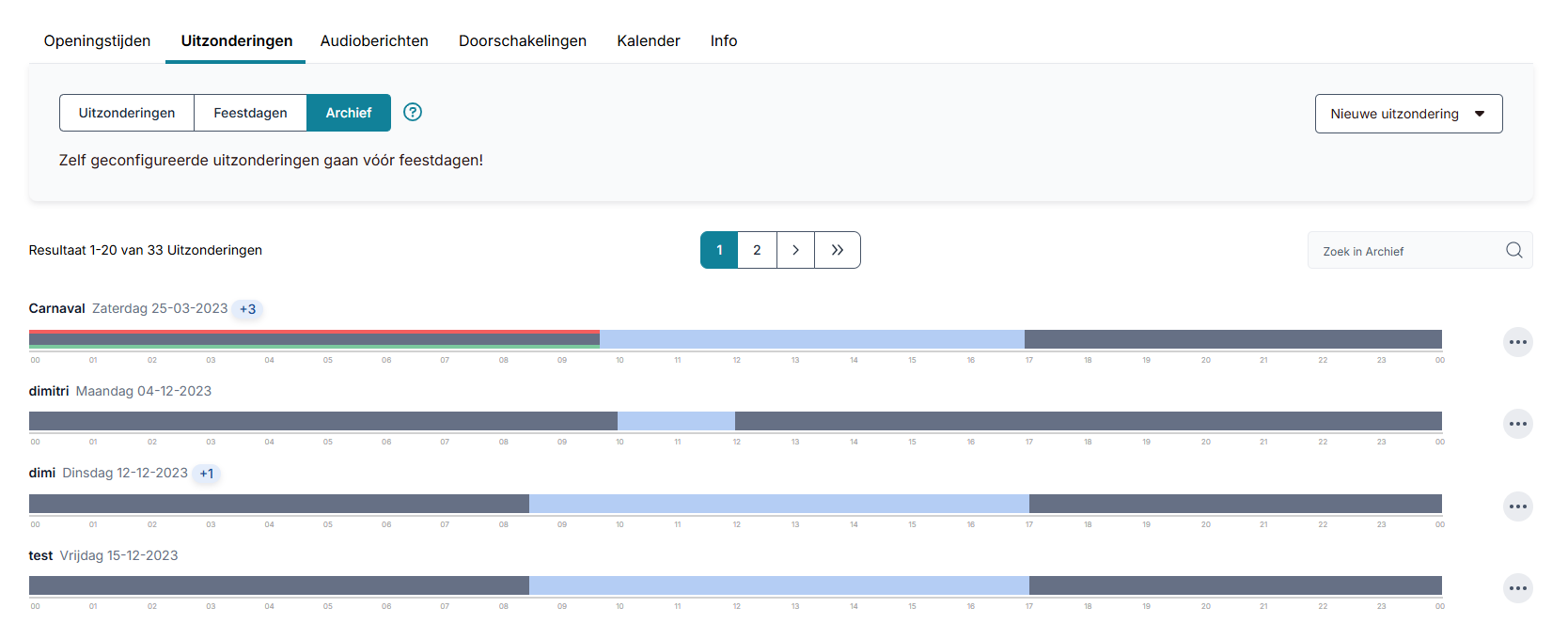The width and height of the screenshot is (1568, 623).
Task: Select the Uitzonderingen filter segment
Action: click(127, 113)
